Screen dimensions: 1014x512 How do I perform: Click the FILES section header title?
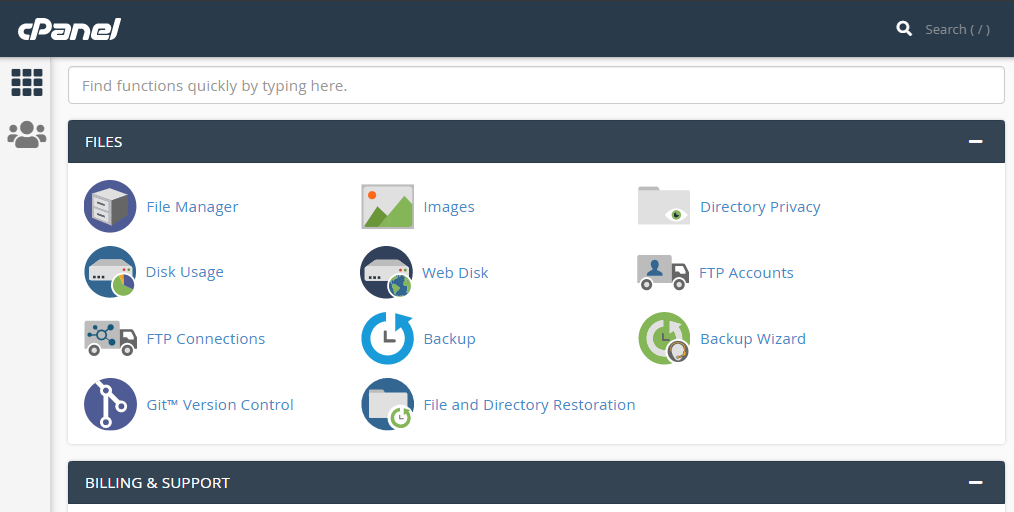pos(103,142)
